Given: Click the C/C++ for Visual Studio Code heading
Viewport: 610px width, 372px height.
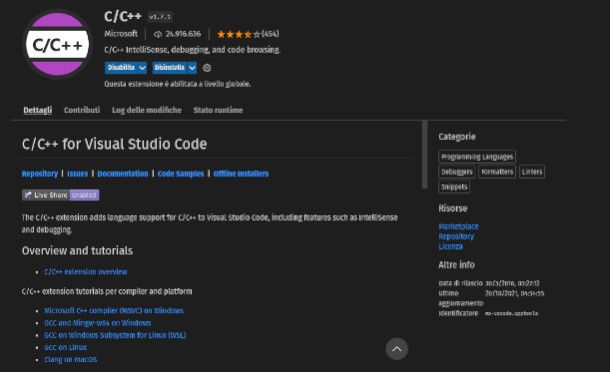Looking at the screenshot, I should tap(114, 144).
